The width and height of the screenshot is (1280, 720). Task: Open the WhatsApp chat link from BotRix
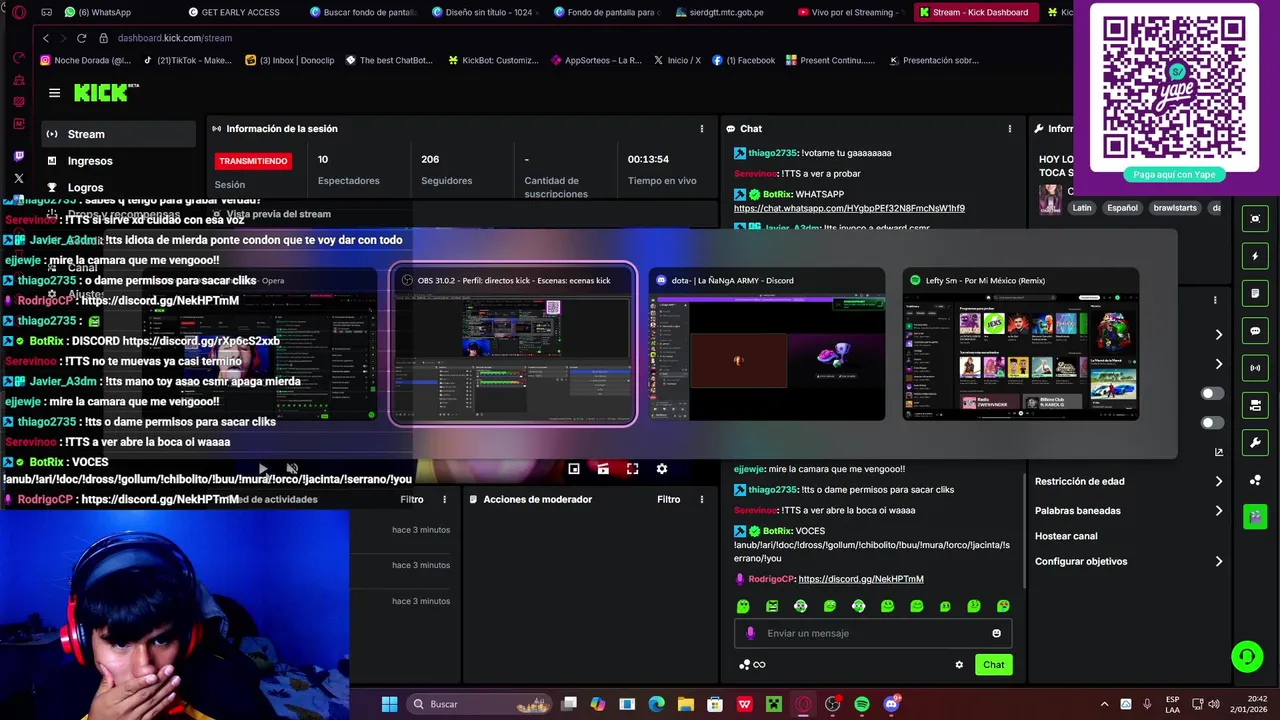[x=849, y=208]
